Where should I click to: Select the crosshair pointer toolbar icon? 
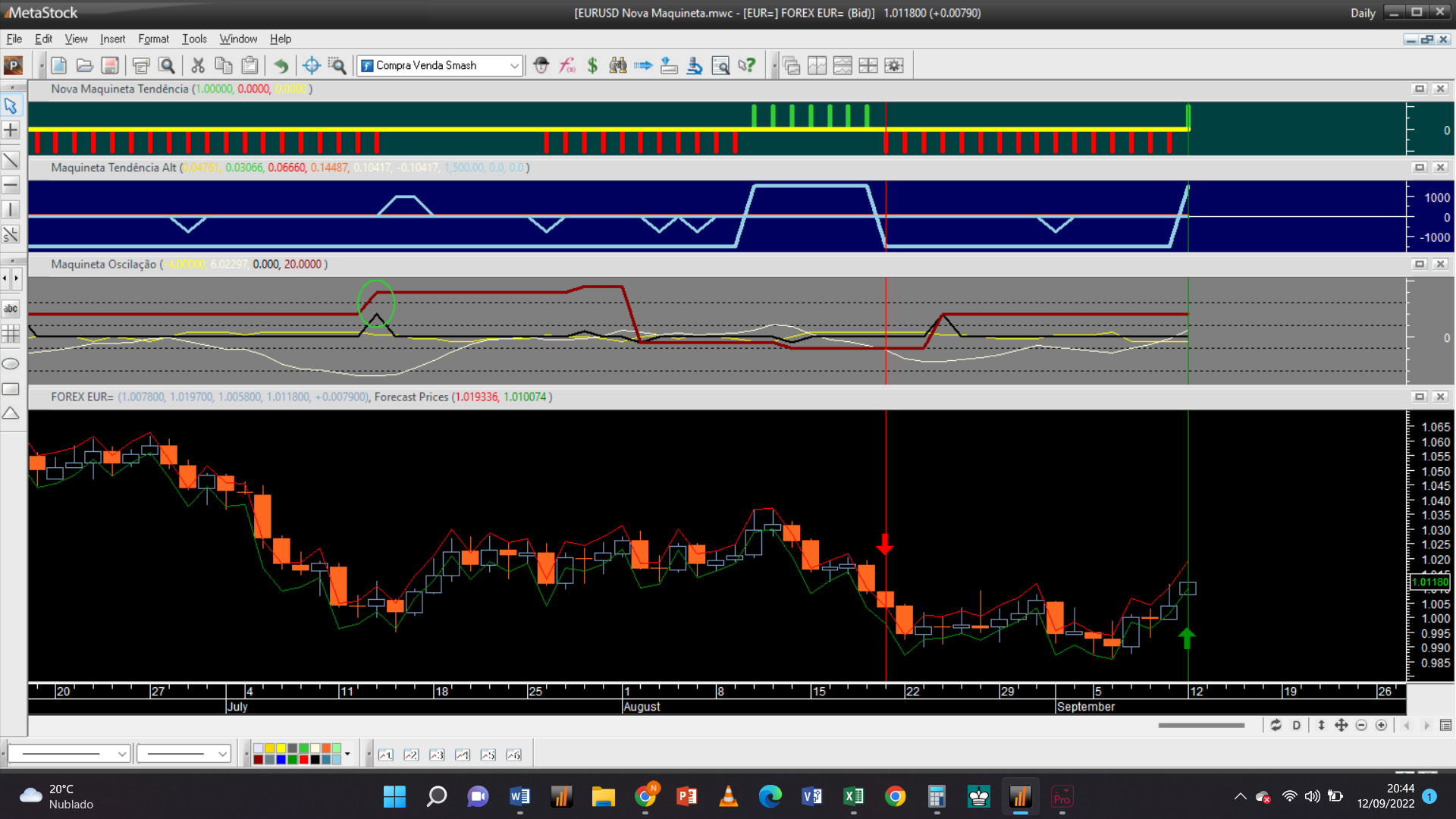[x=311, y=66]
